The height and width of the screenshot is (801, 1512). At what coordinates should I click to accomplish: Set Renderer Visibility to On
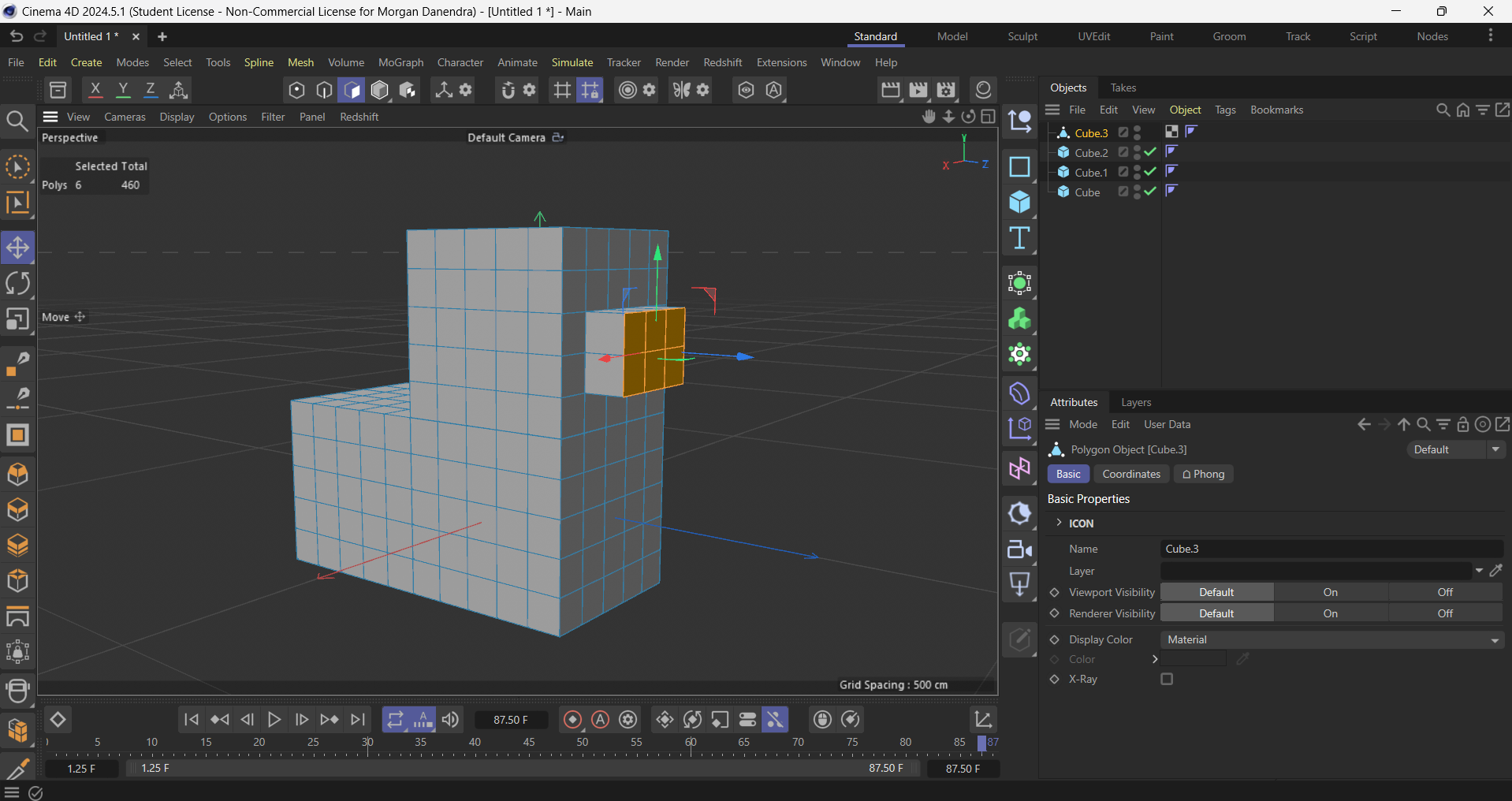(1330, 613)
